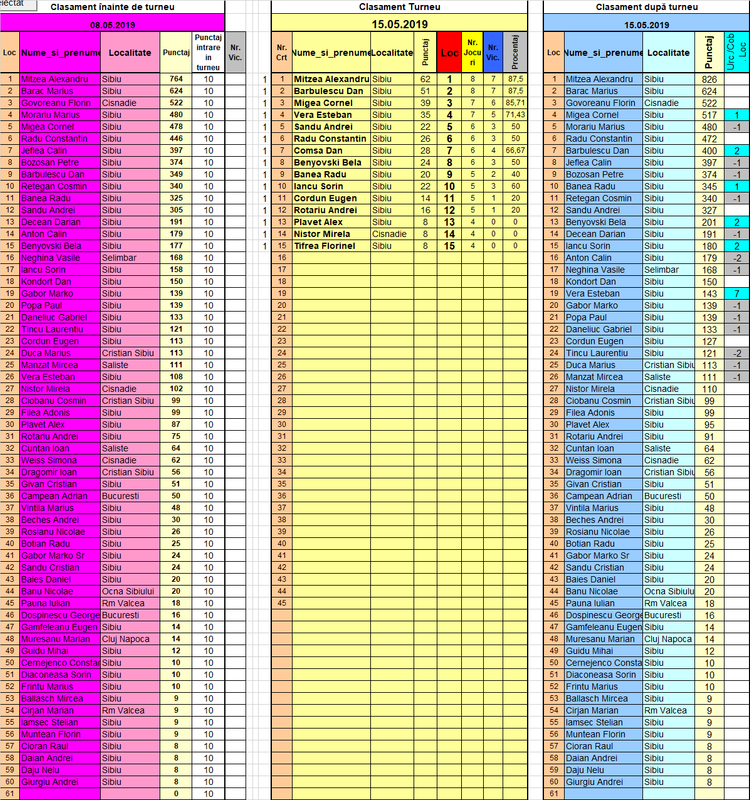Image resolution: width=750 pixels, height=800 pixels.
Task: Select the 'Clasament după turneu' title cell
Action: point(646,7)
